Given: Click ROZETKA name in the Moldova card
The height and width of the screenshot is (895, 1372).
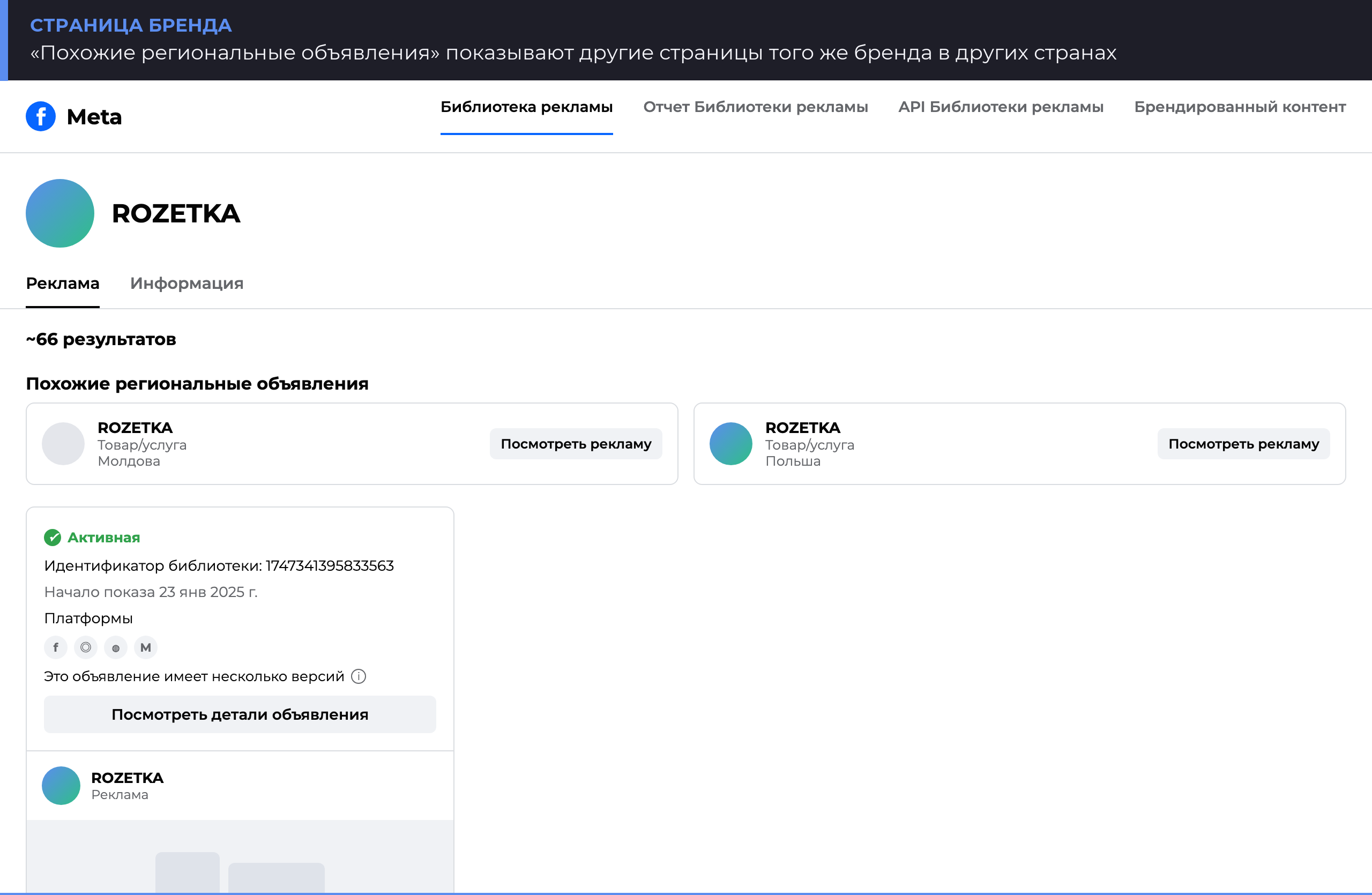Looking at the screenshot, I should [135, 428].
